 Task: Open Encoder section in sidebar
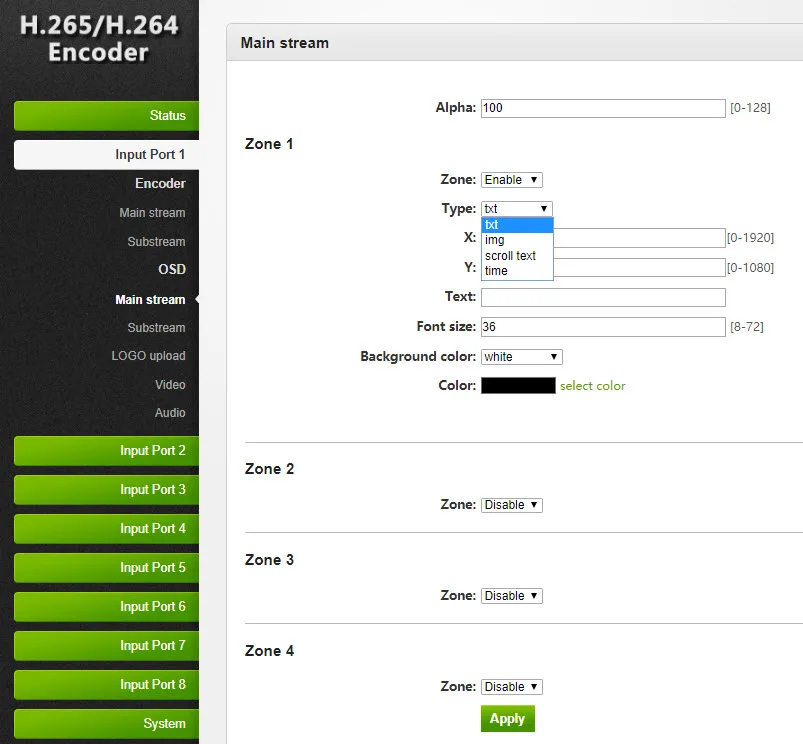point(160,183)
